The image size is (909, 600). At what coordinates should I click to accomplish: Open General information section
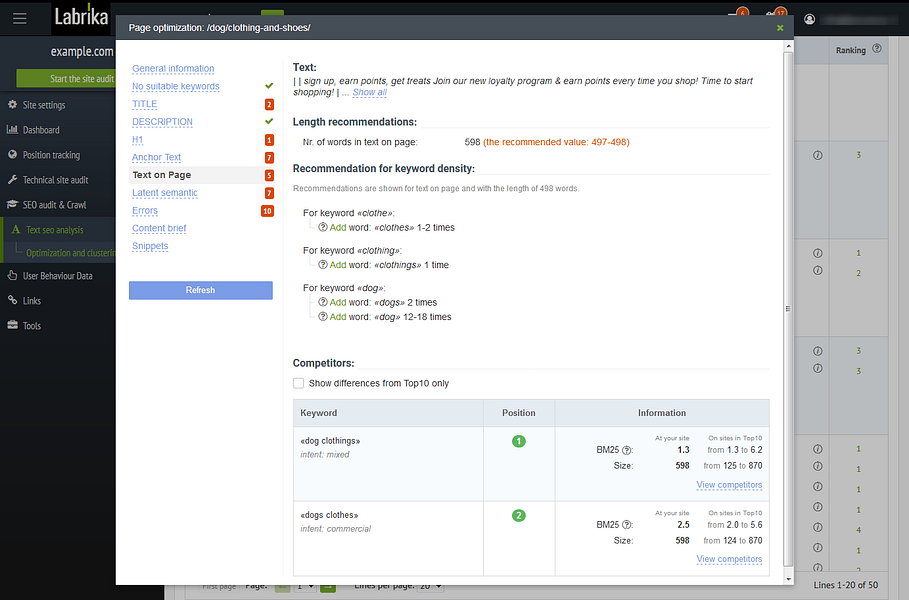173,68
